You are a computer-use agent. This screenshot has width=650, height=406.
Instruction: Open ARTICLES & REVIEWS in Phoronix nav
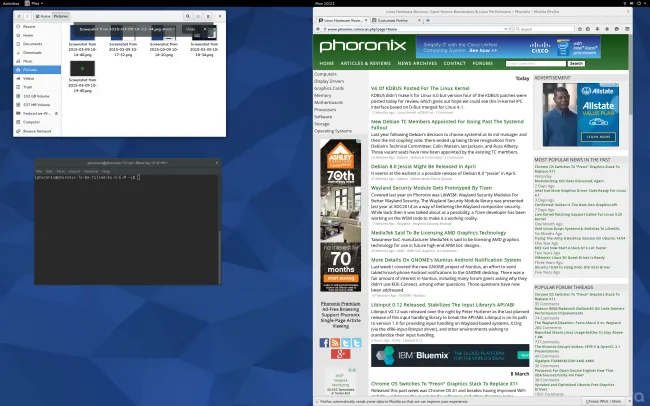click(366, 63)
